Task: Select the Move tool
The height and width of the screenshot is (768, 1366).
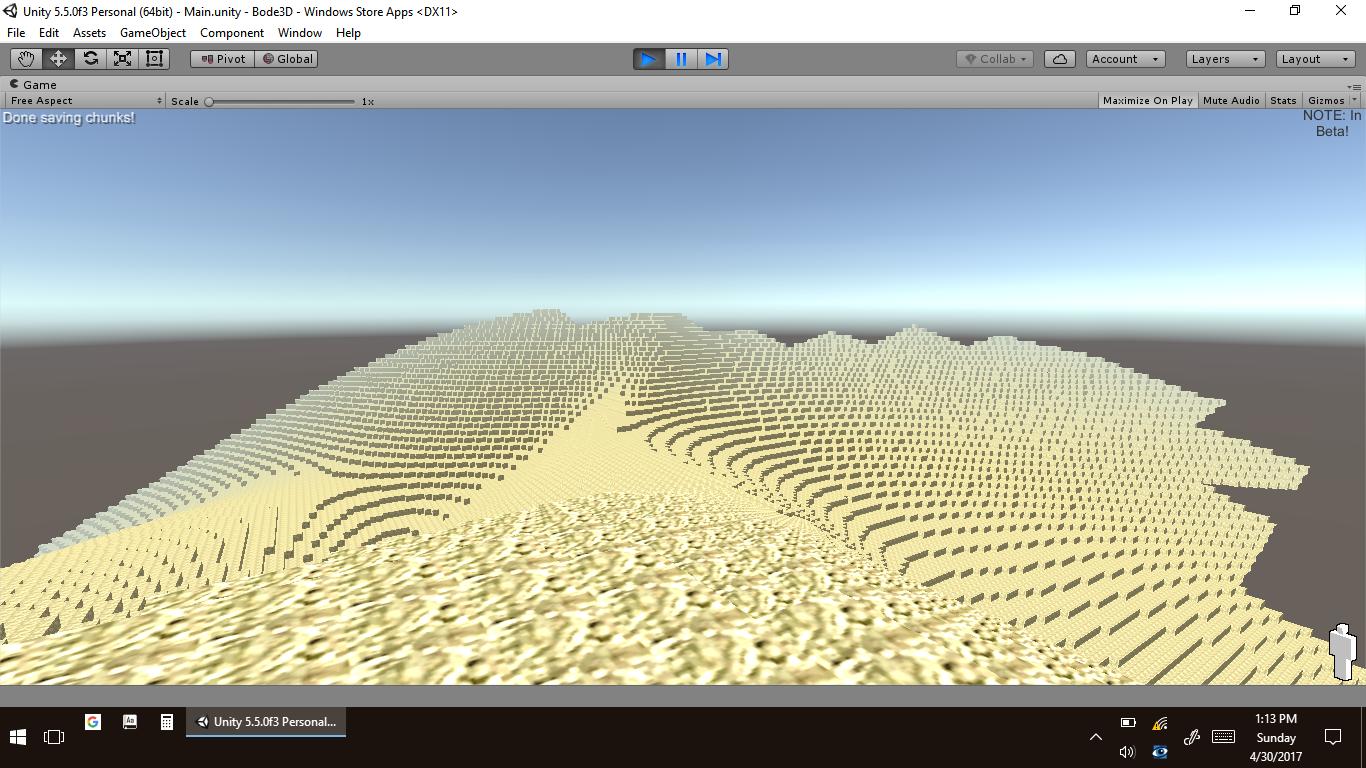Action: click(58, 59)
